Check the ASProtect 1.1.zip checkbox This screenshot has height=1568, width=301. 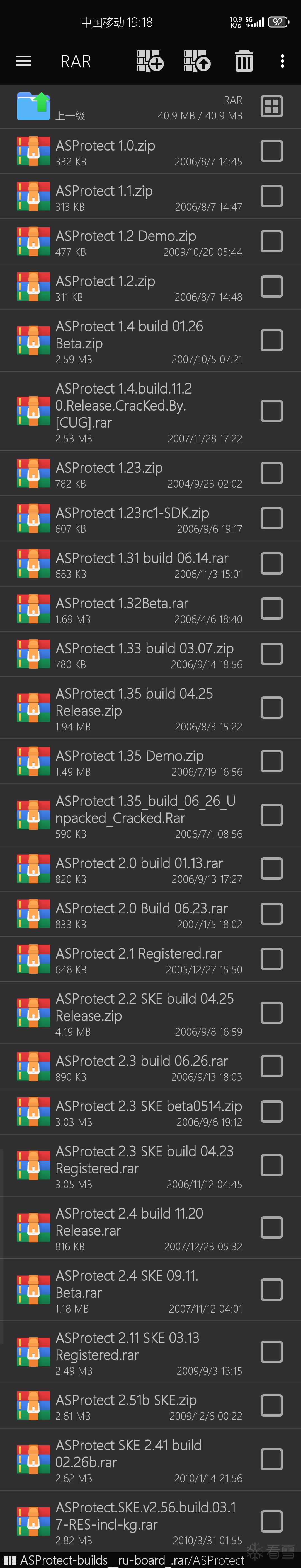pyautogui.click(x=271, y=197)
